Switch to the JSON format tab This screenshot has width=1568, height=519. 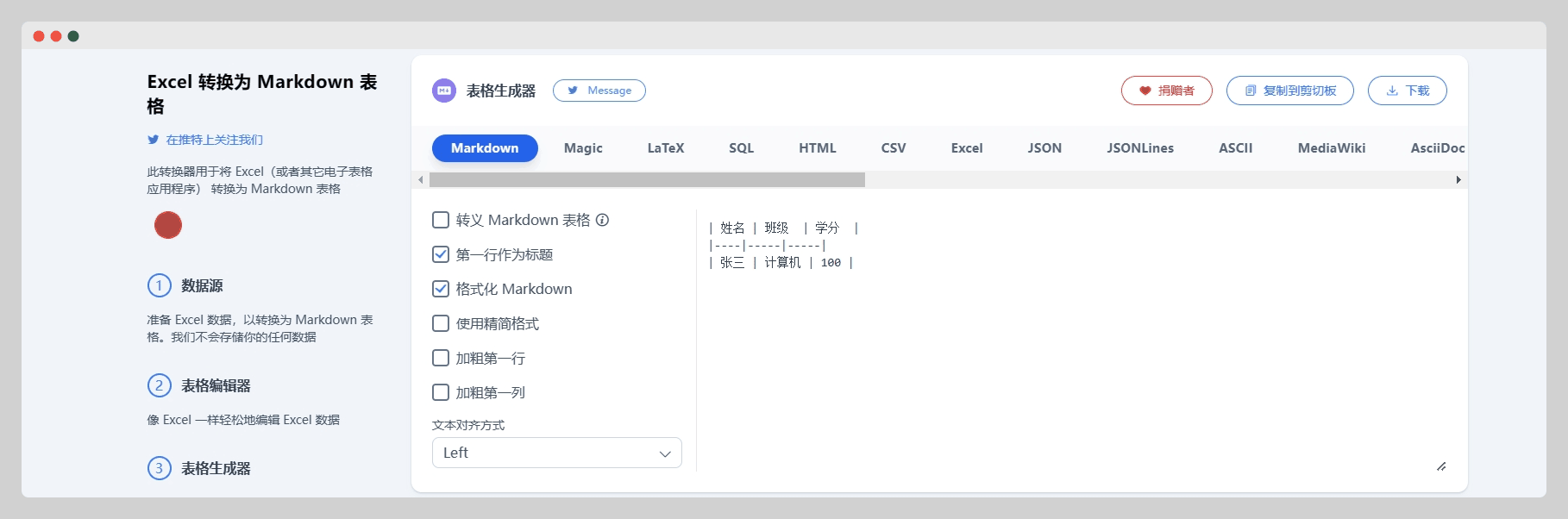(1044, 148)
